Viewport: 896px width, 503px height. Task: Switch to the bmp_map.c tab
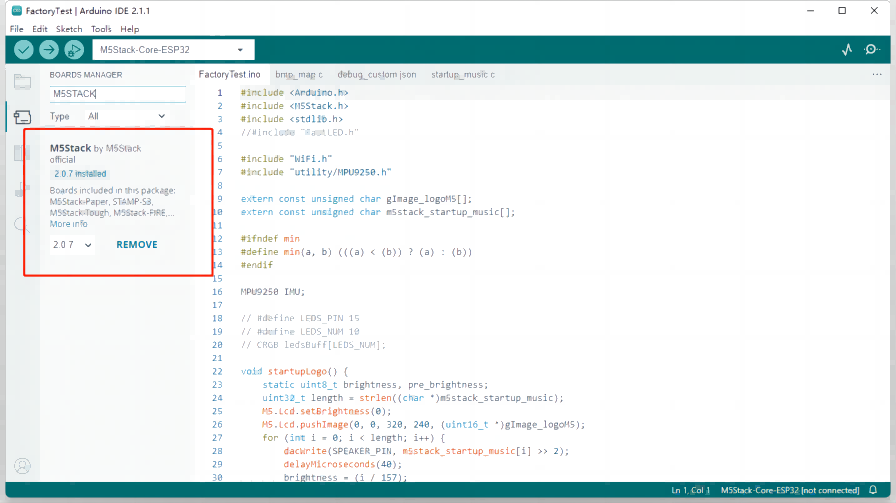coord(298,75)
